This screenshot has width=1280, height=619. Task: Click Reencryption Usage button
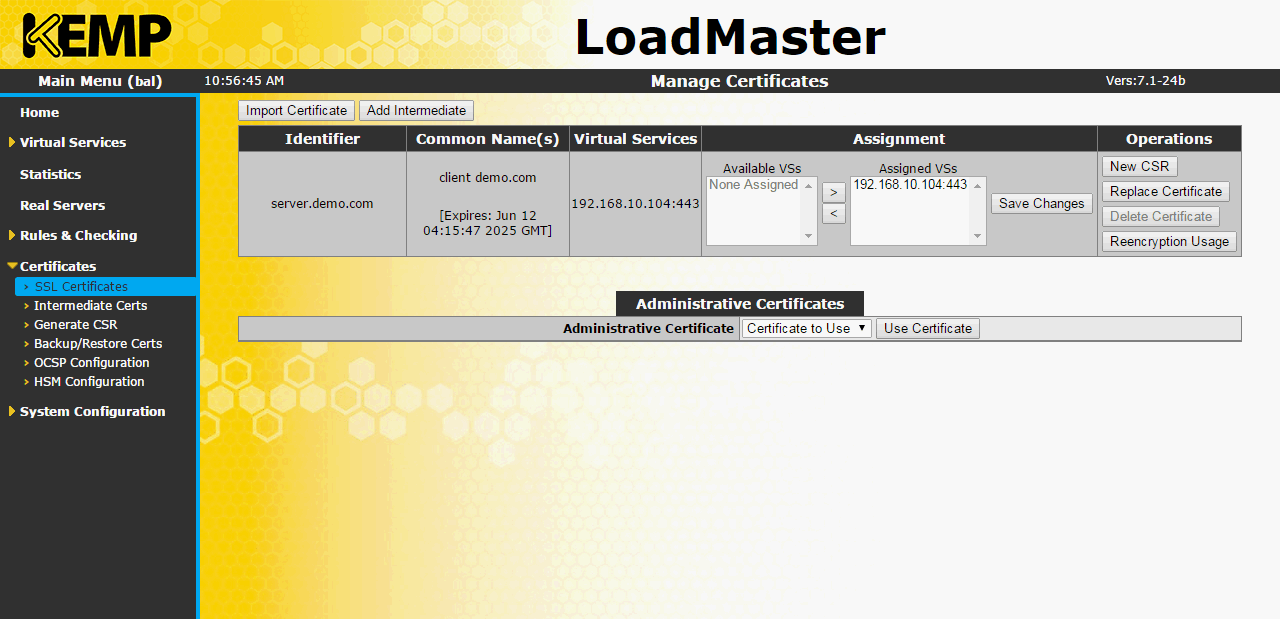(x=1169, y=241)
